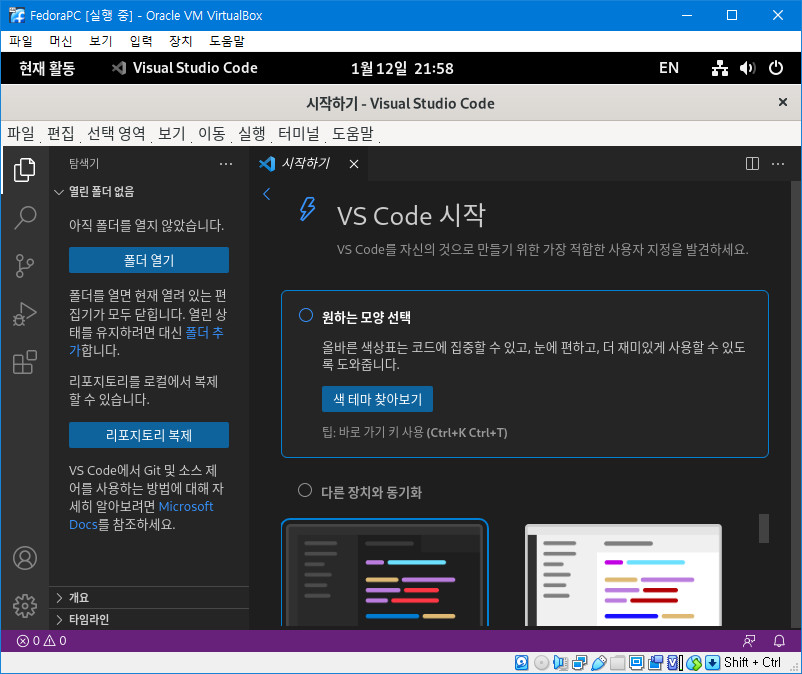802x674 pixels.
Task: Open the editor more actions ellipsis
Action: point(778,164)
